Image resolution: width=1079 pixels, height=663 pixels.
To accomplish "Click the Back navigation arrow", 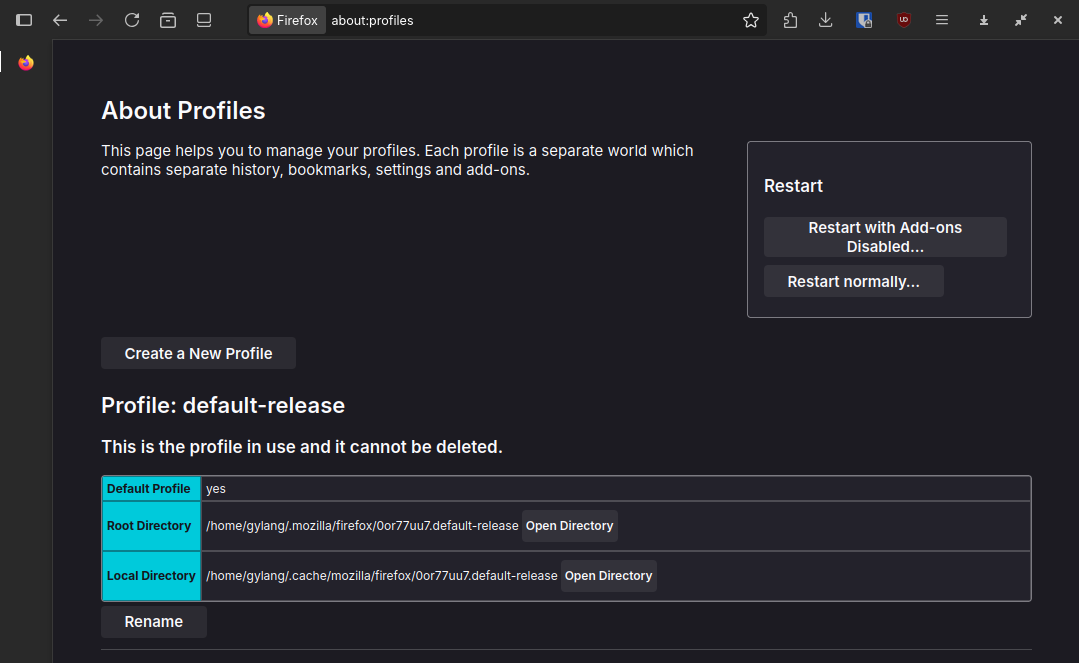I will (x=60, y=19).
